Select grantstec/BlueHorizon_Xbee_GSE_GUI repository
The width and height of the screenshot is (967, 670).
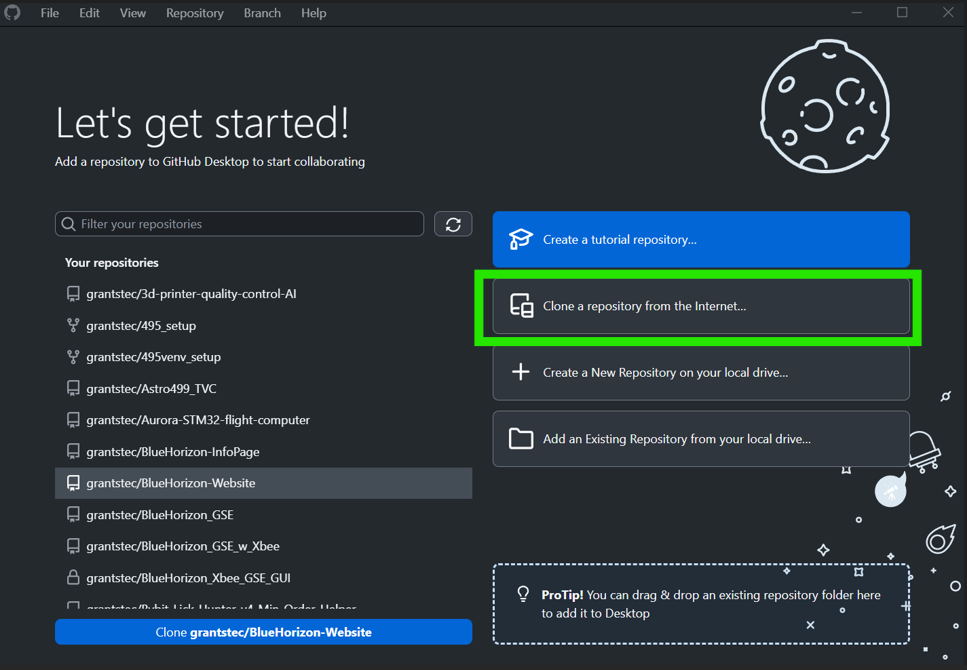pos(263,578)
